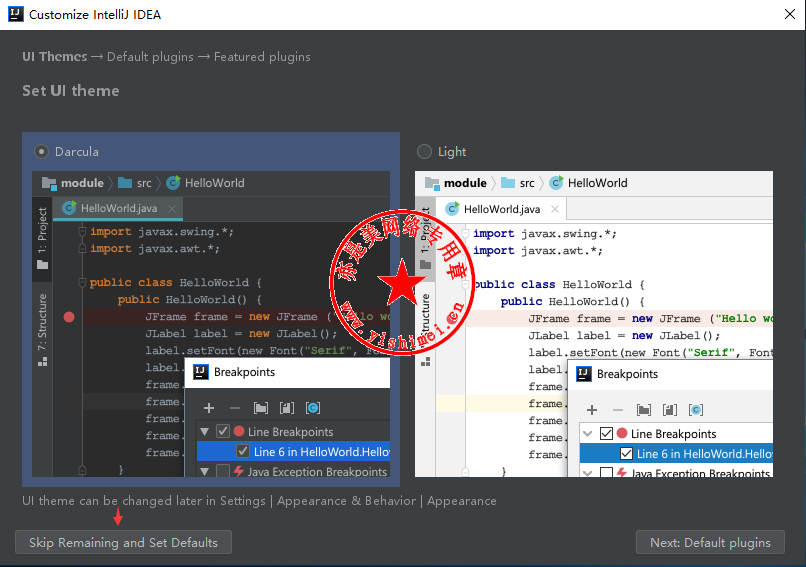This screenshot has width=806, height=567.
Task: Click group by package icon in Darcula Breakpoints
Action: (x=261, y=408)
